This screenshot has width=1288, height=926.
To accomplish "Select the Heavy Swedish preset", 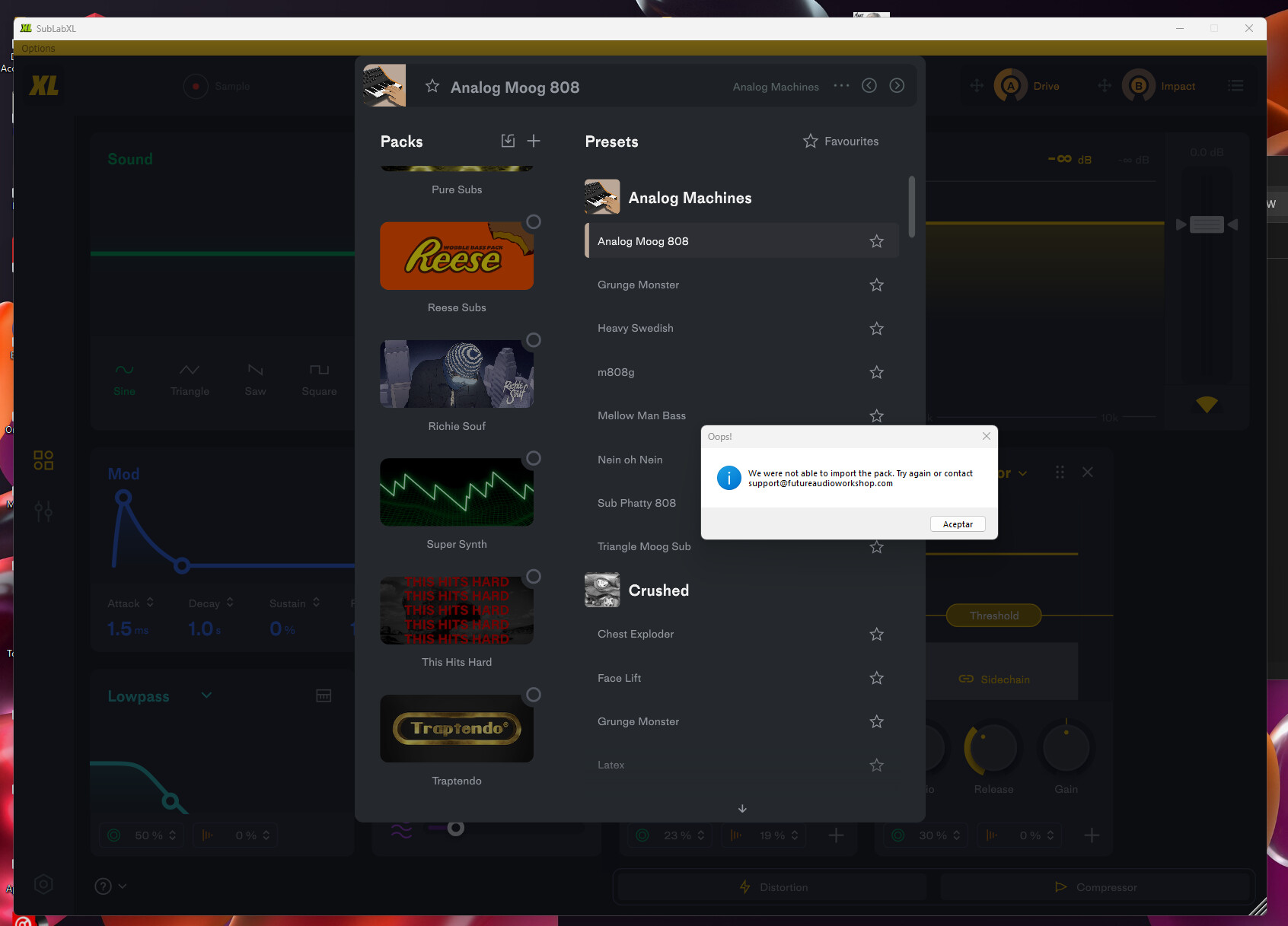I will pyautogui.click(x=741, y=328).
